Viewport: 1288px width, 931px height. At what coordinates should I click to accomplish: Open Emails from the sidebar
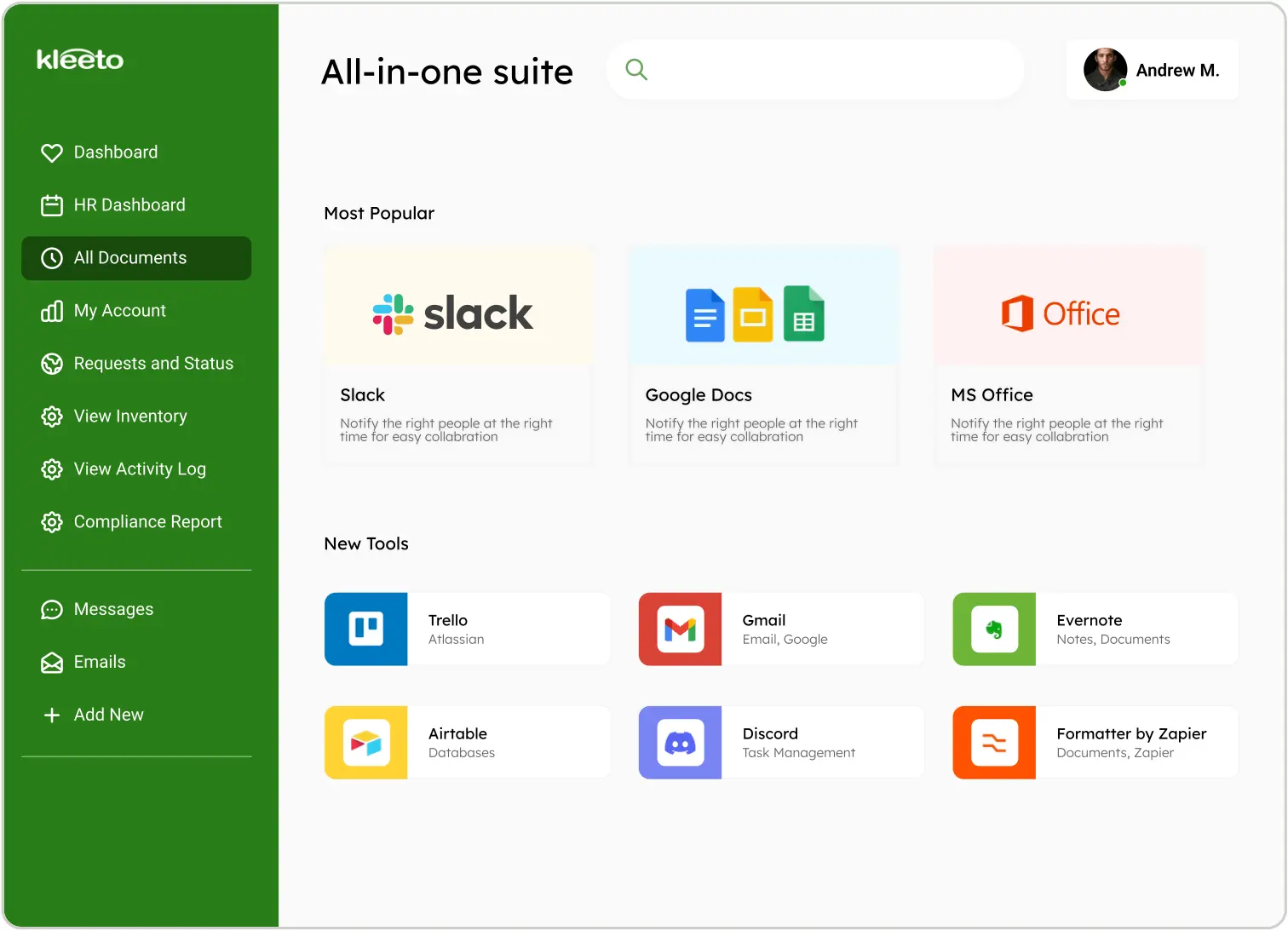click(136, 663)
